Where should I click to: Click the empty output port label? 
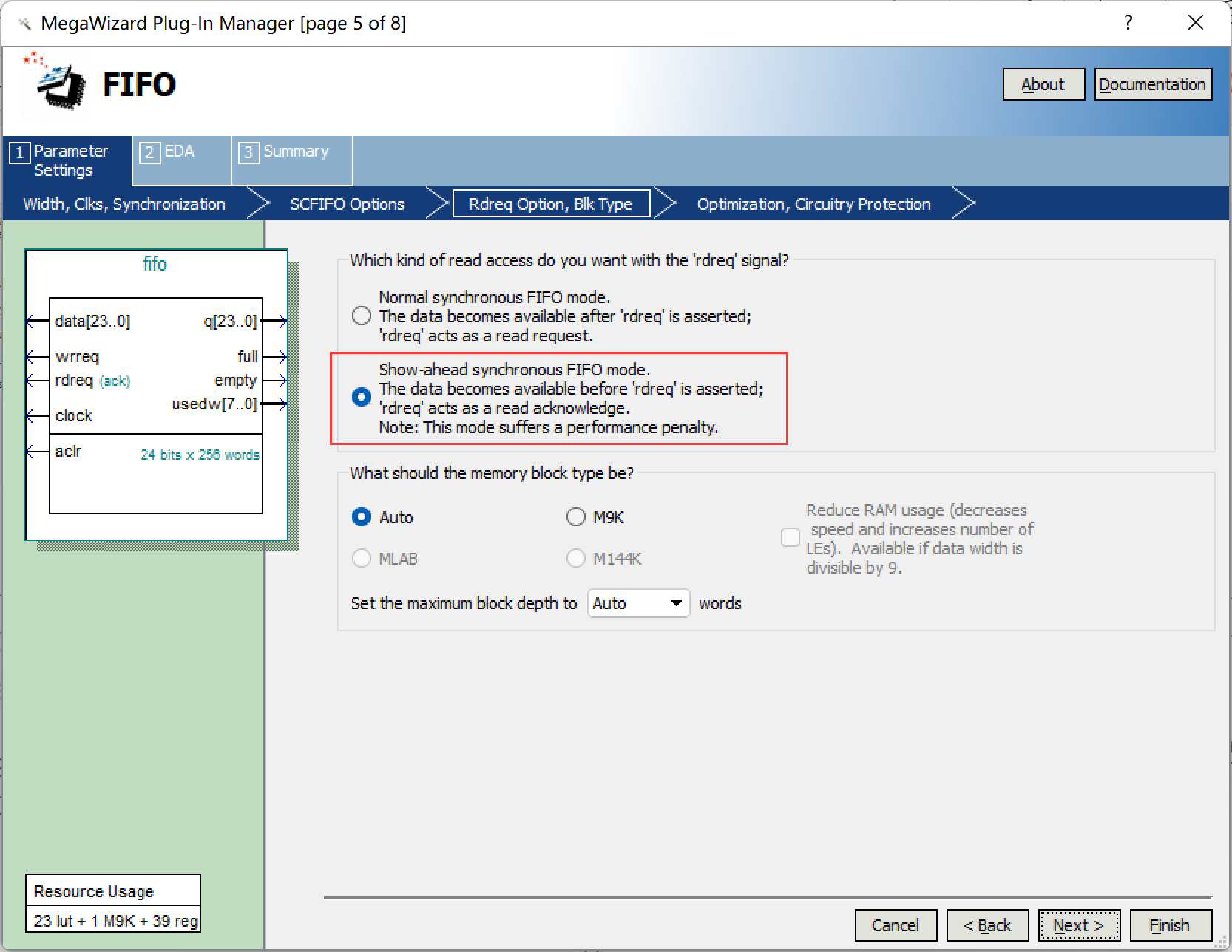pos(236,381)
